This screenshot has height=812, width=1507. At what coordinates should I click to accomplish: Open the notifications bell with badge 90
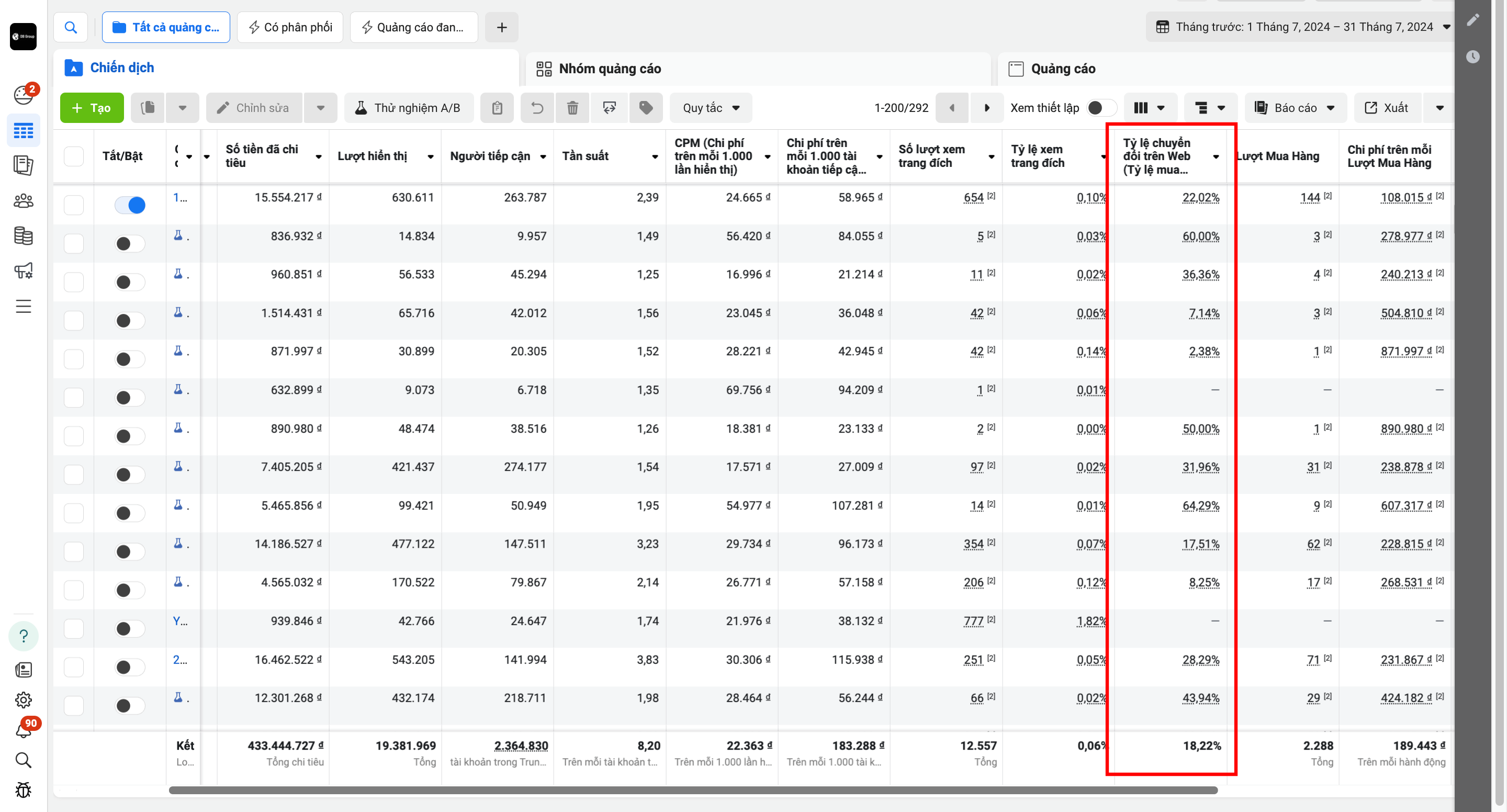pyautogui.click(x=24, y=729)
